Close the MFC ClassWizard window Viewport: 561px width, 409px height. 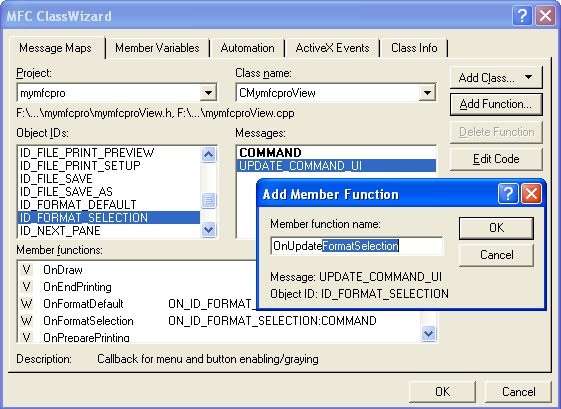coord(545,16)
